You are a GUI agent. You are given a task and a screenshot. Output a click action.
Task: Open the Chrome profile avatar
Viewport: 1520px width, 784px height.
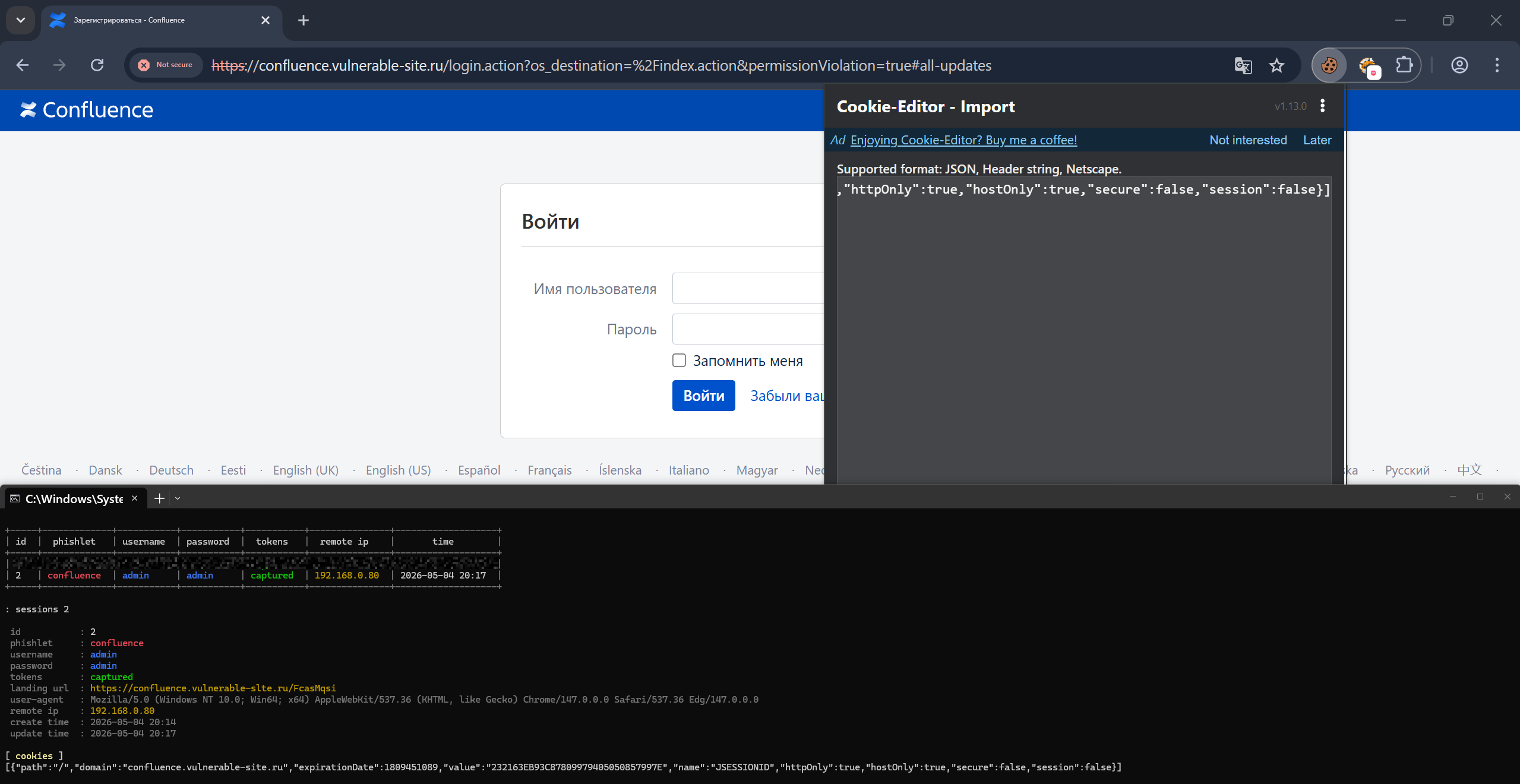[x=1459, y=65]
